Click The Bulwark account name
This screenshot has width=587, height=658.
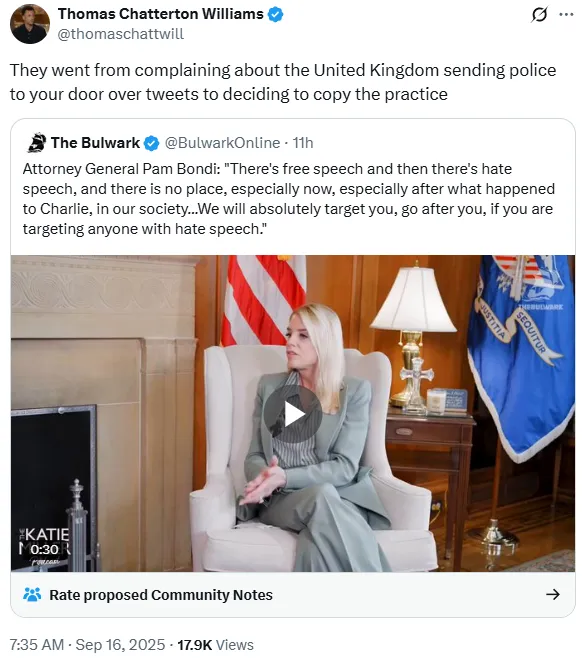(x=95, y=143)
